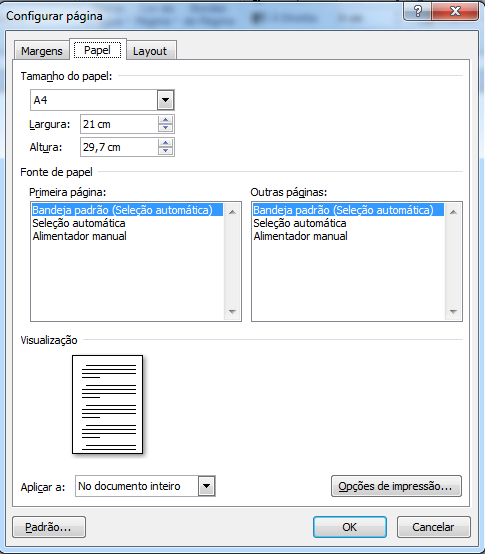
Task: Switch to the Margens tab
Action: click(42, 51)
